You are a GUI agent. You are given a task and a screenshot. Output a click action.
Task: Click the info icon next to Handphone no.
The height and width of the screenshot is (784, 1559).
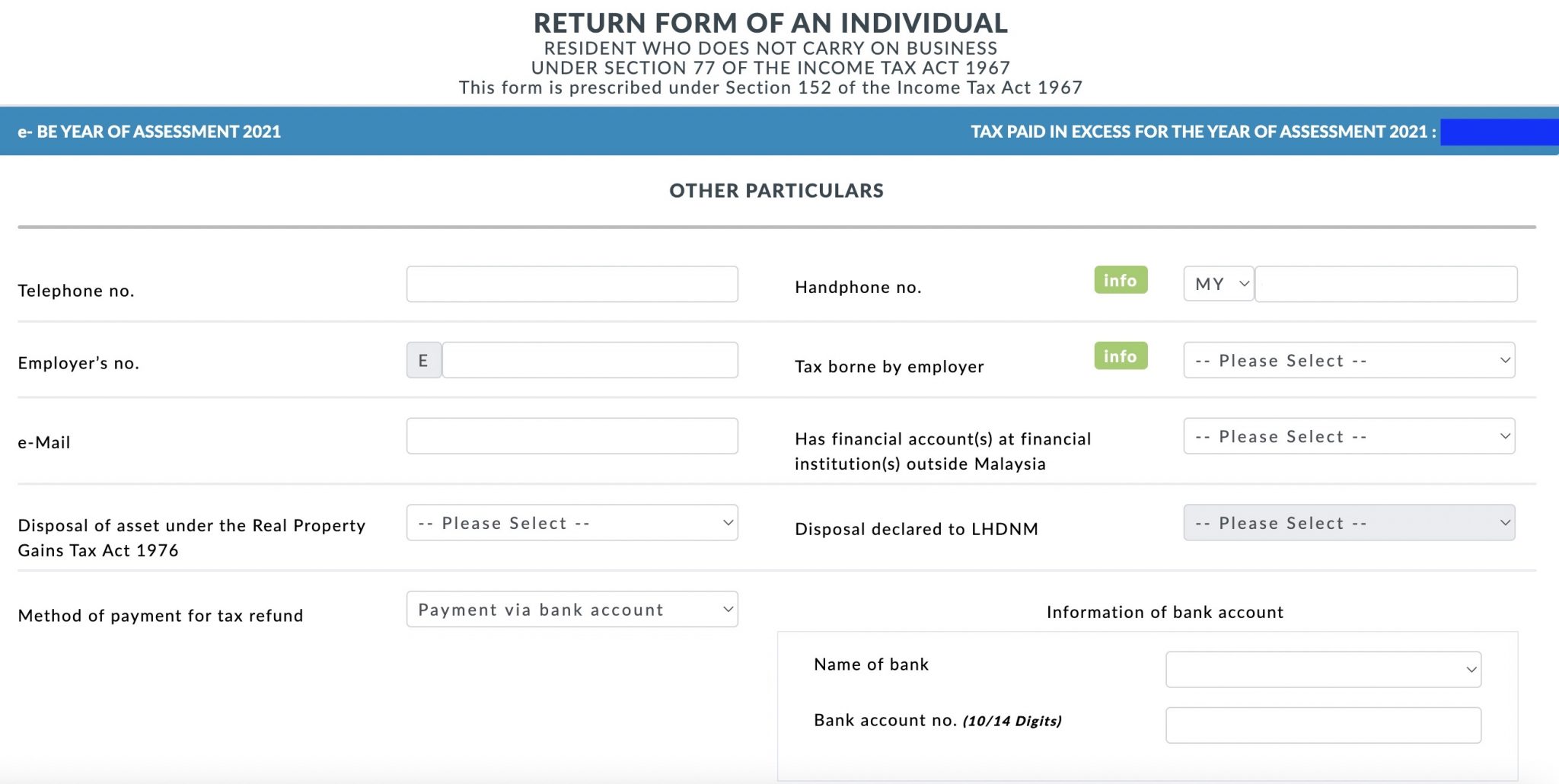pos(1120,281)
